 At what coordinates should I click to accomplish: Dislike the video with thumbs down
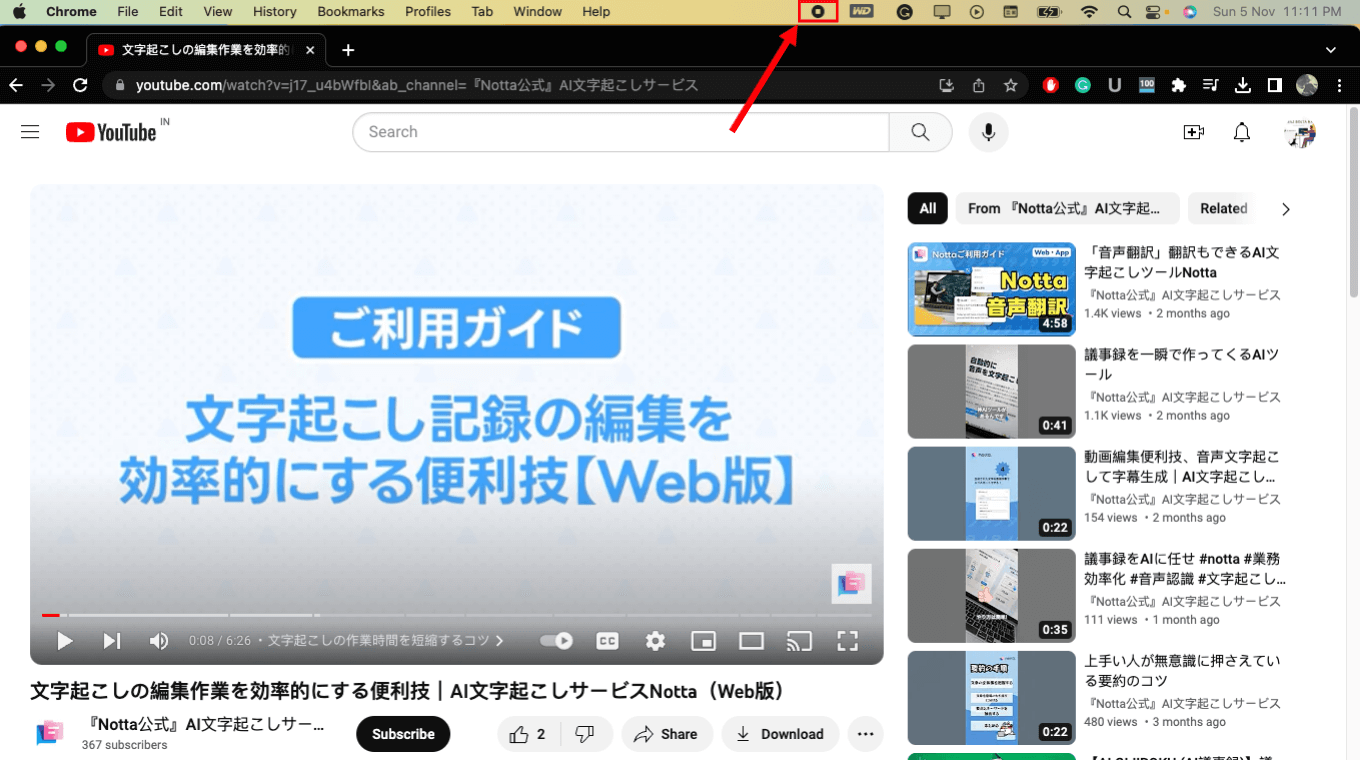click(x=586, y=734)
